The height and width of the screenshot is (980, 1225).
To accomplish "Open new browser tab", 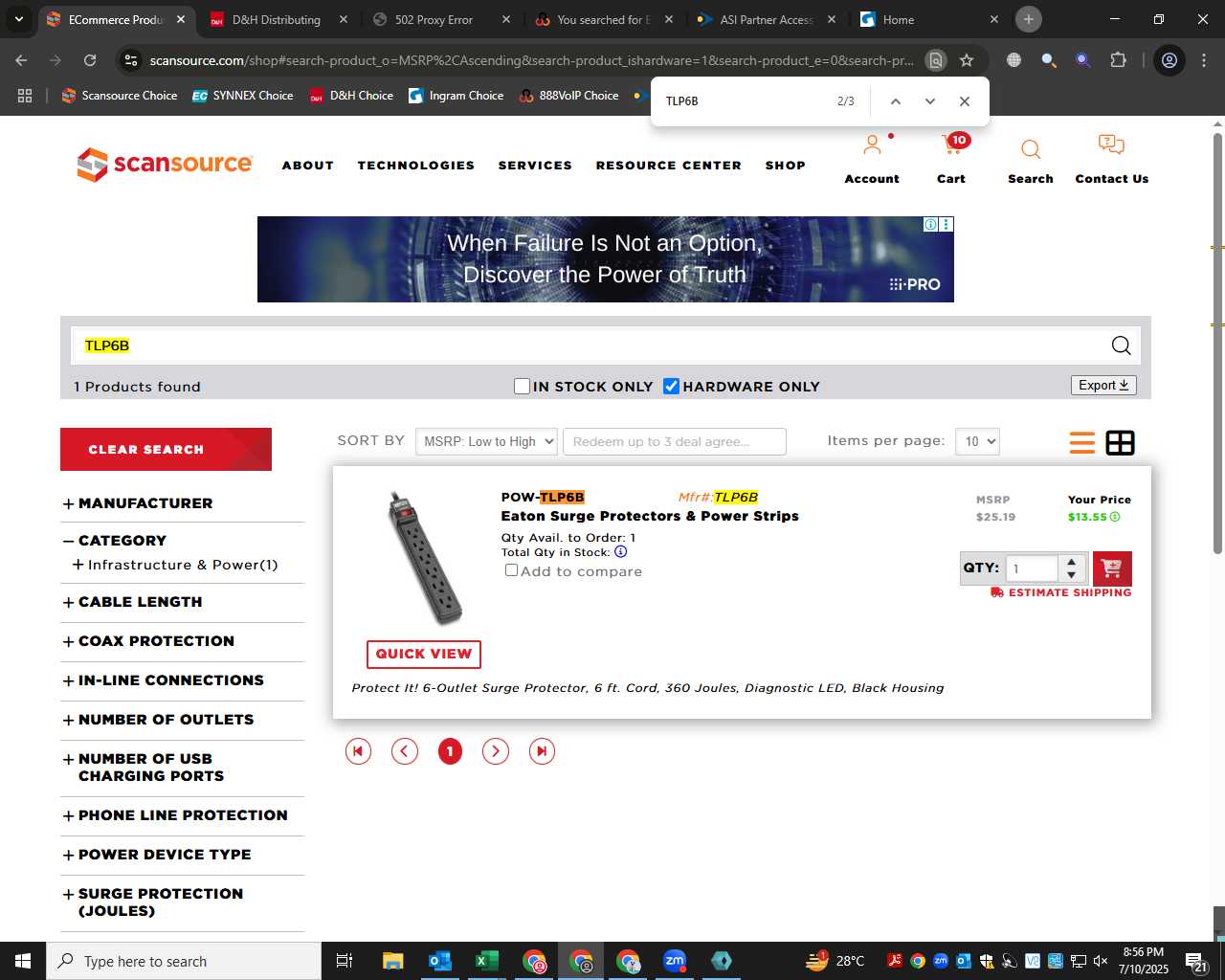I will coord(1029,19).
